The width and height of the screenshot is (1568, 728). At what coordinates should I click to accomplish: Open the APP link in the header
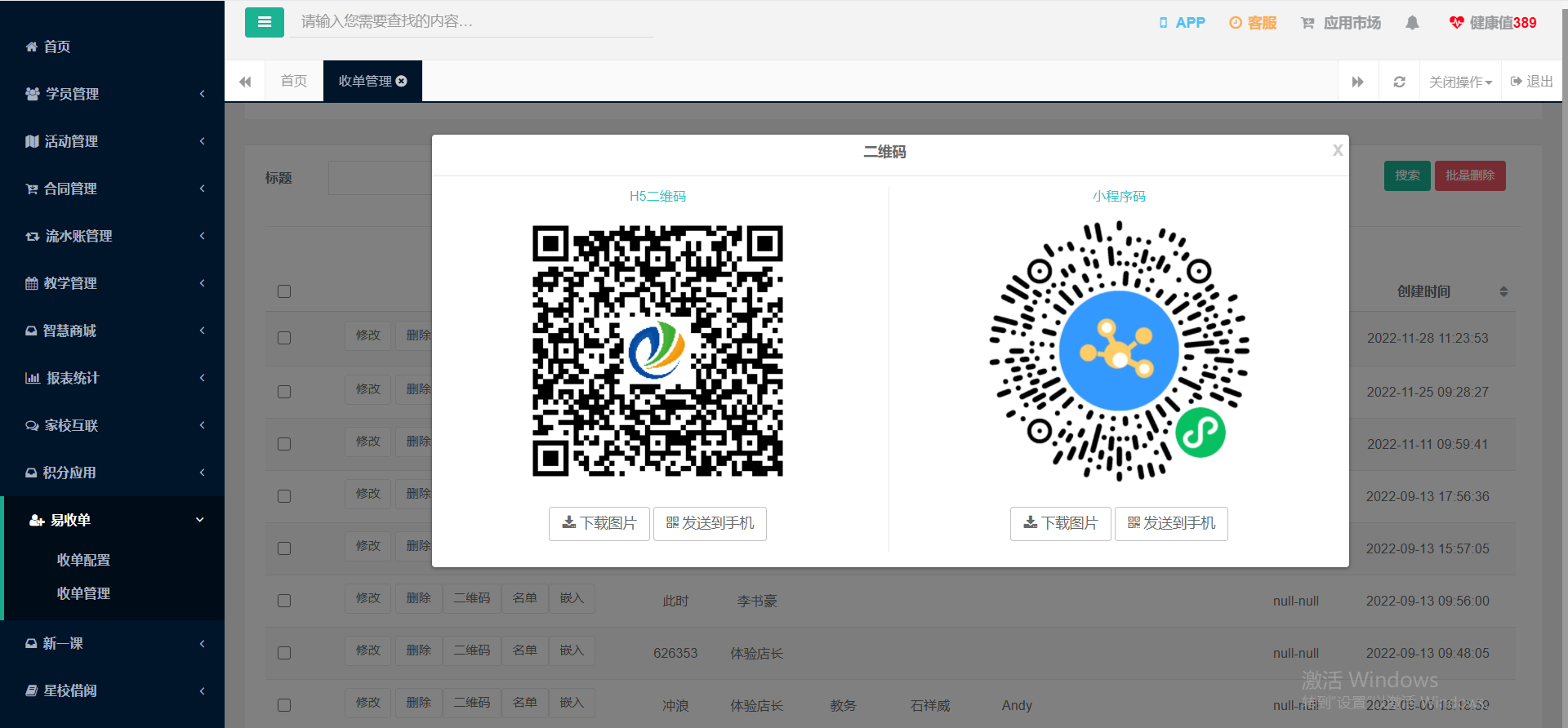[1182, 23]
